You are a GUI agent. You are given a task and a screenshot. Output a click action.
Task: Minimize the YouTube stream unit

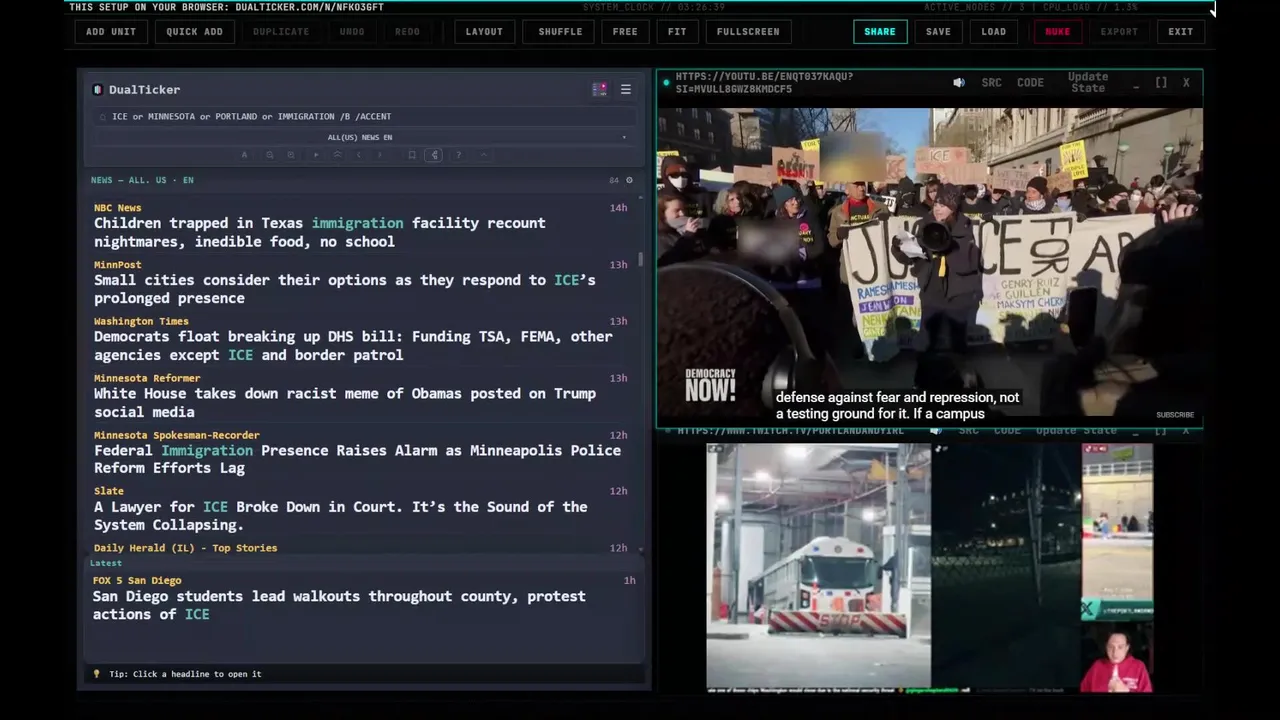click(1136, 85)
